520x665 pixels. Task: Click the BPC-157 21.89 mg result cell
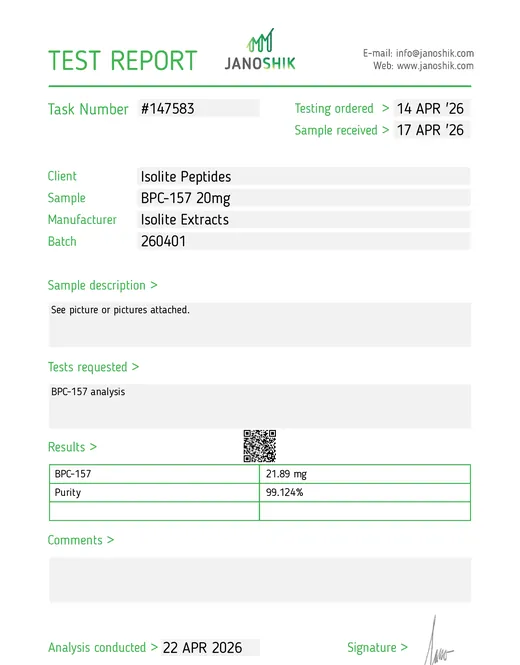[365, 474]
